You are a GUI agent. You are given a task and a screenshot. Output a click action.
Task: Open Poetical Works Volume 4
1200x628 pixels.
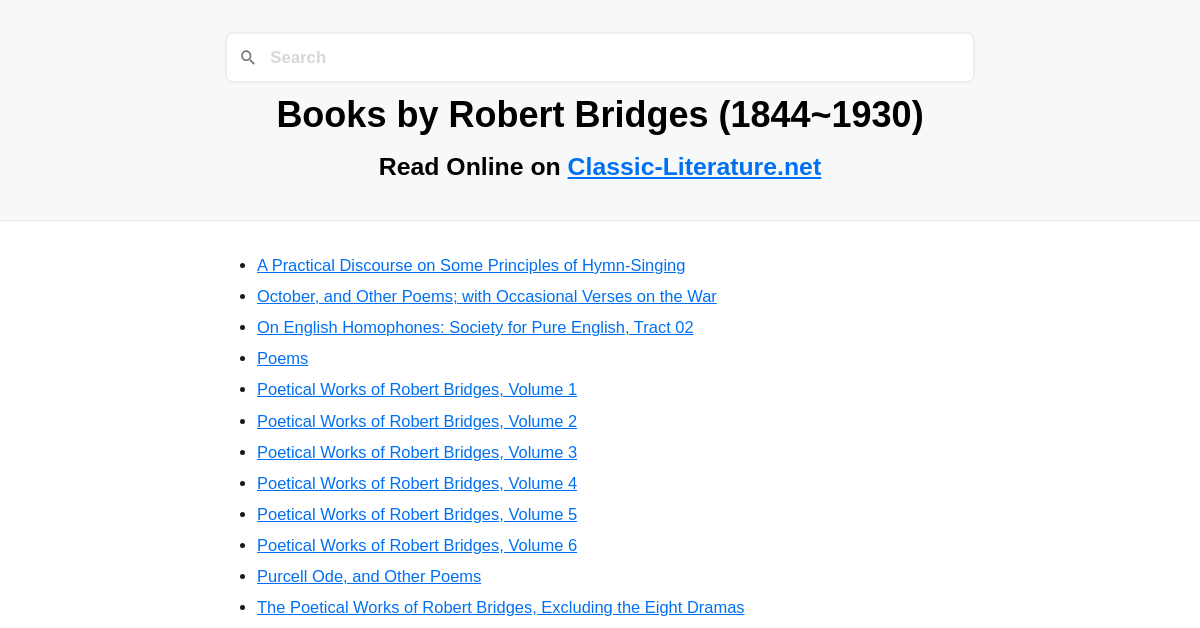[417, 483]
